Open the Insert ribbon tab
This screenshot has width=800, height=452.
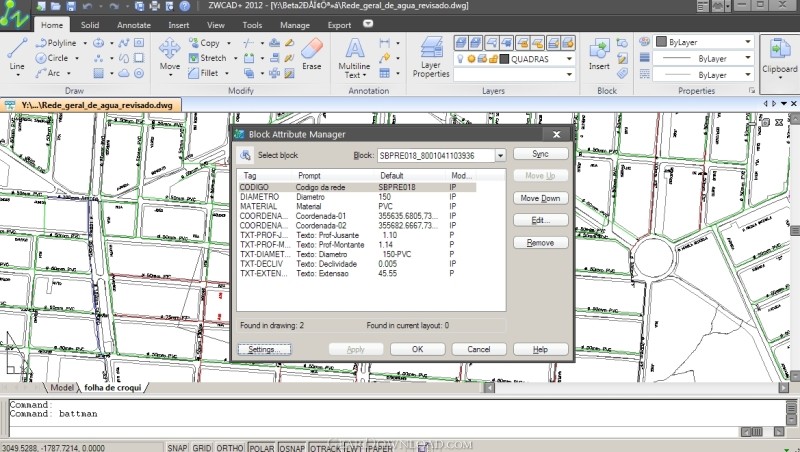point(179,24)
